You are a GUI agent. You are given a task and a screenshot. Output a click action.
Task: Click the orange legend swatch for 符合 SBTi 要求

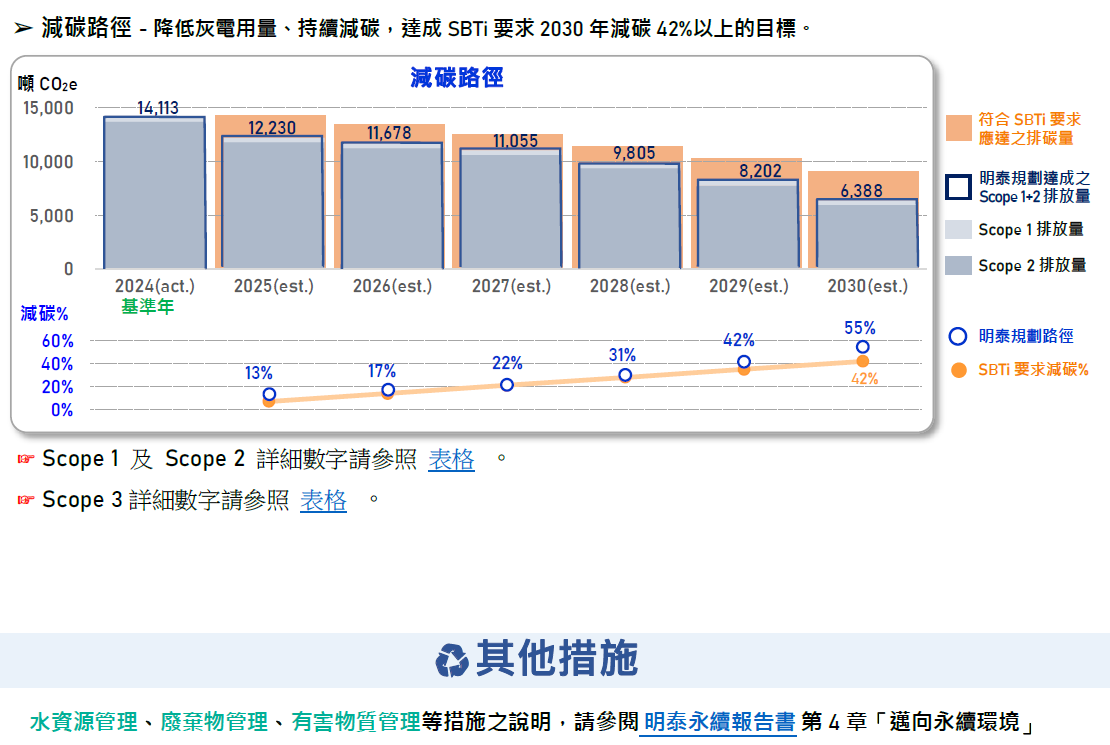[959, 128]
